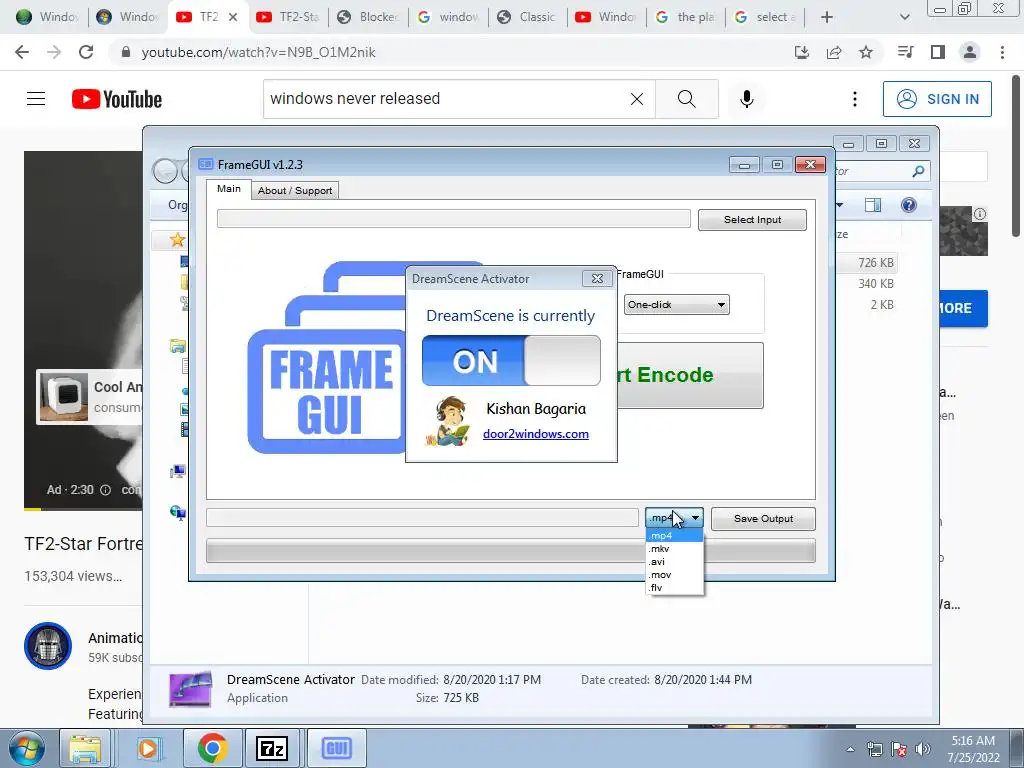Go to the YouTube home logo
The height and width of the screenshot is (768, 1024).
[x=117, y=99]
